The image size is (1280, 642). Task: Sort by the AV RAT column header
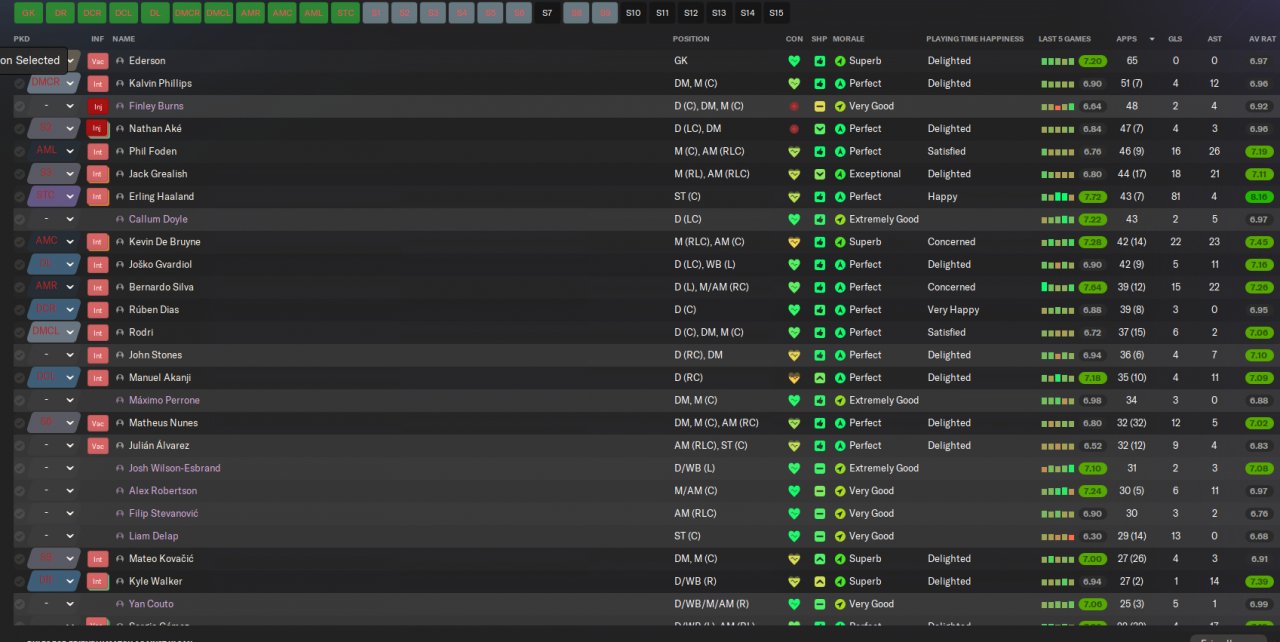(1262, 39)
